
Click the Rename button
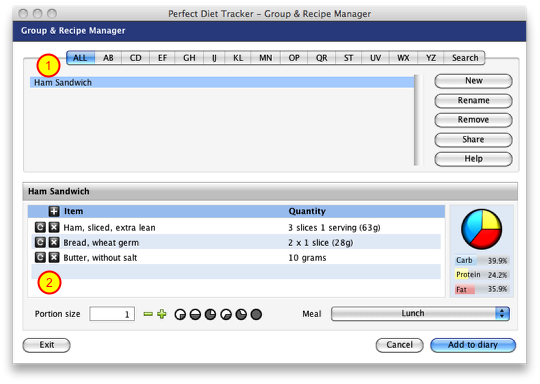[473, 101]
